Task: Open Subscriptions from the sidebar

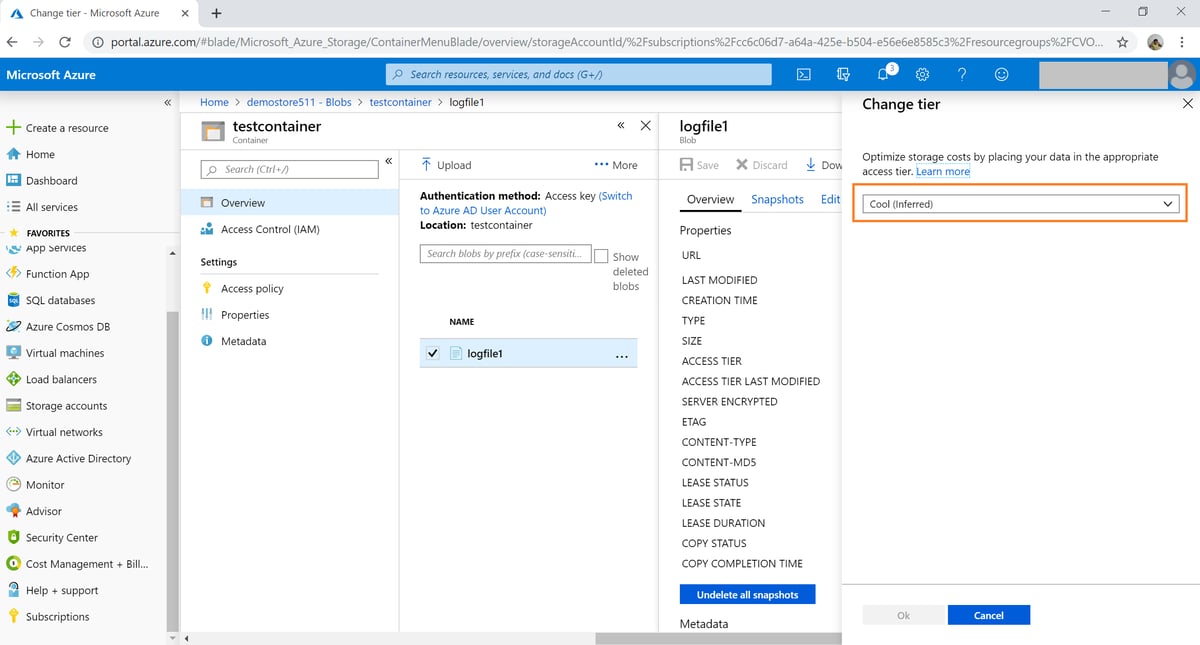Action: 57,617
